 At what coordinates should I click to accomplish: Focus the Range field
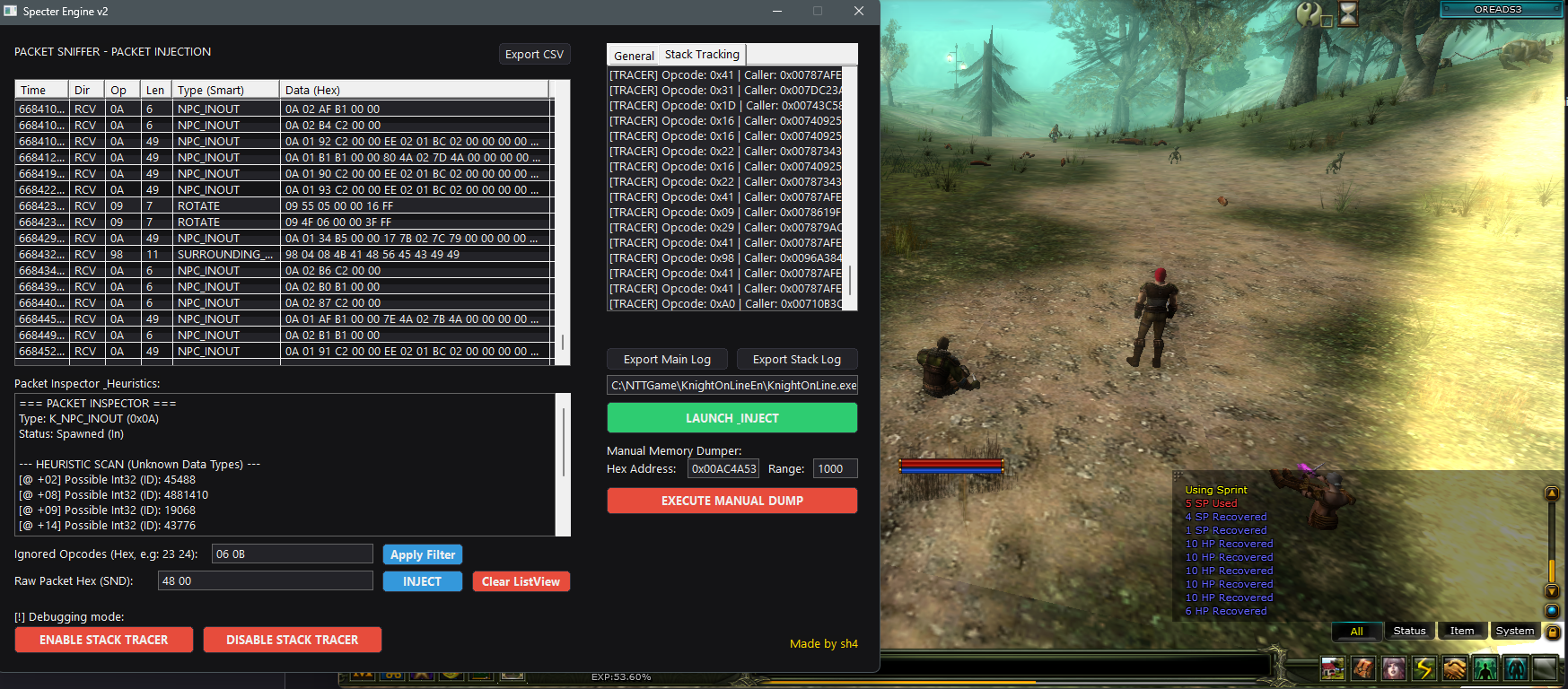coord(836,468)
